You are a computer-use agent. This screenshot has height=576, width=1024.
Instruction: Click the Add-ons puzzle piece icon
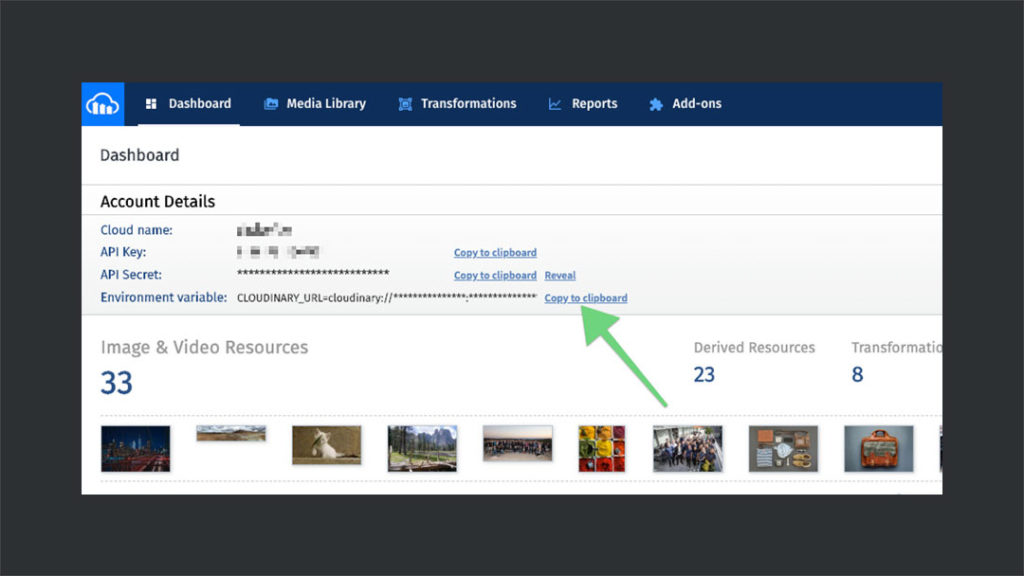(x=656, y=104)
